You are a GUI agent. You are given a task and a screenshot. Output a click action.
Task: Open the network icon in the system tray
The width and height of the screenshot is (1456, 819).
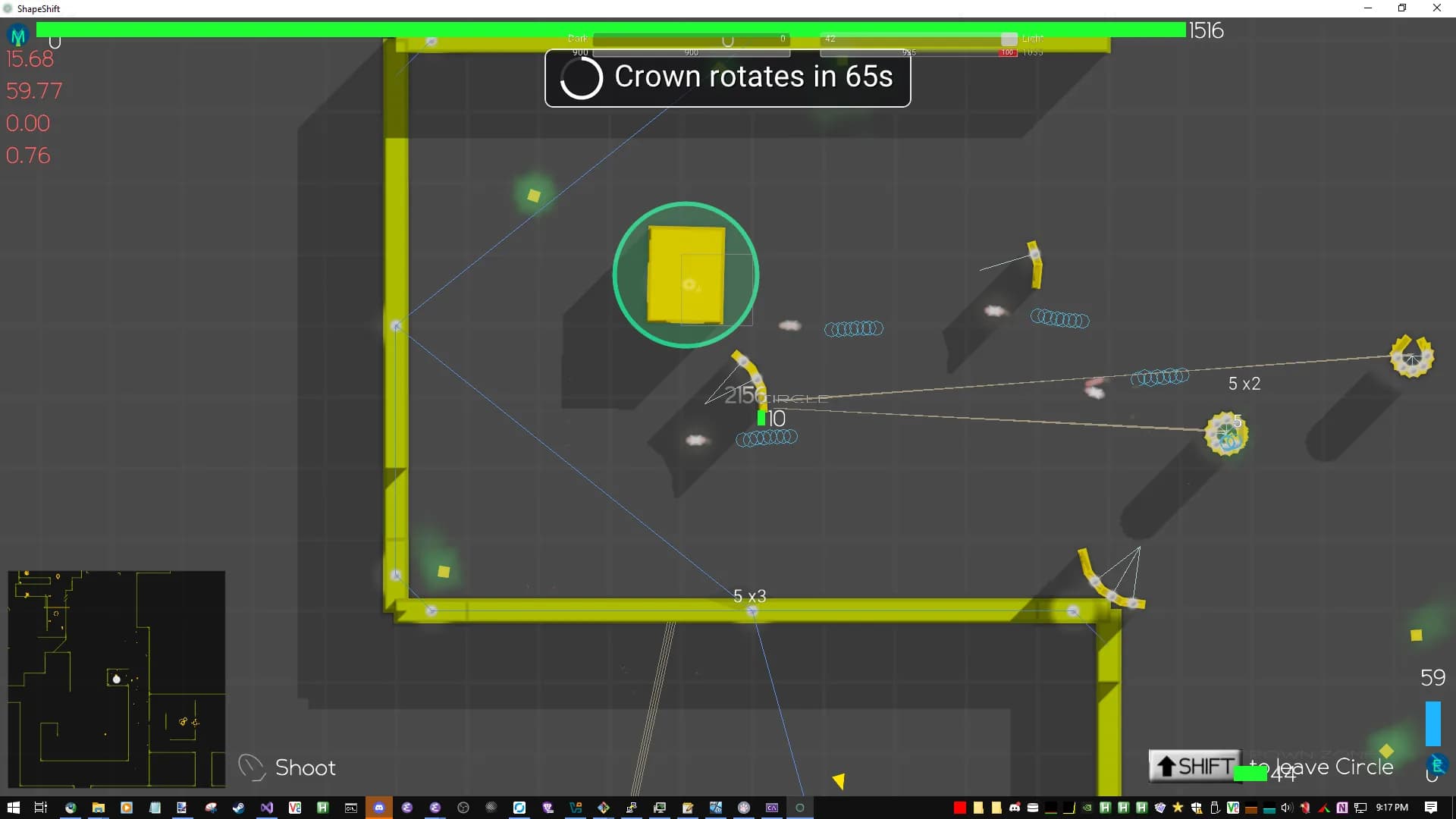click(1360, 808)
